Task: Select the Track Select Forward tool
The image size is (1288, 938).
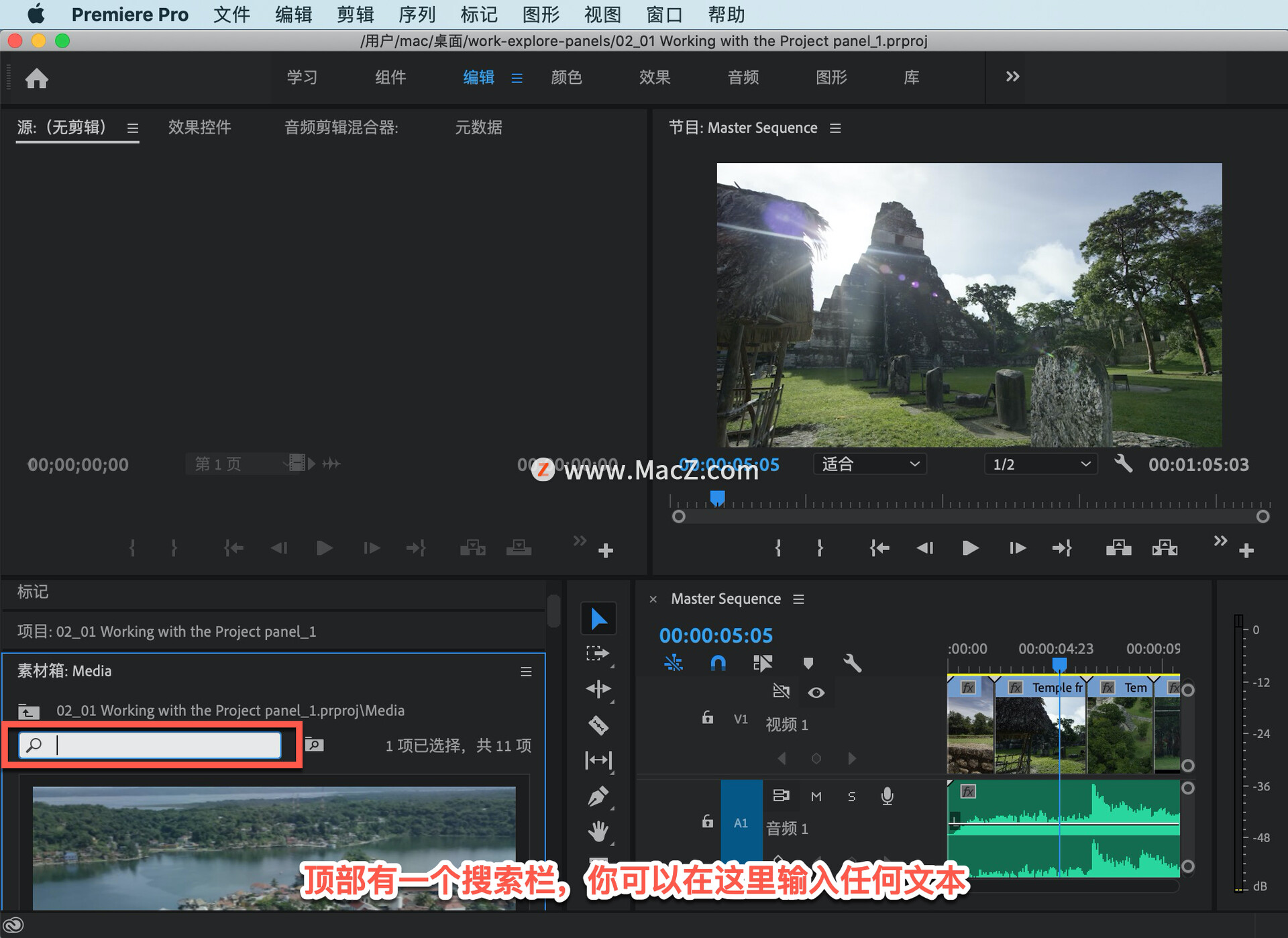Action: pyautogui.click(x=597, y=654)
